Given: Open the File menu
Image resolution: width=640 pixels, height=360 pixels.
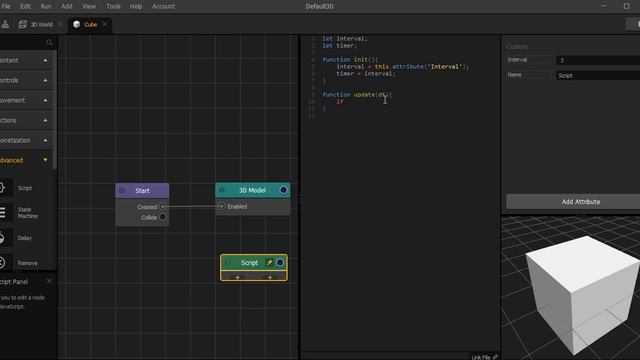Looking at the screenshot, I should (x=6, y=6).
